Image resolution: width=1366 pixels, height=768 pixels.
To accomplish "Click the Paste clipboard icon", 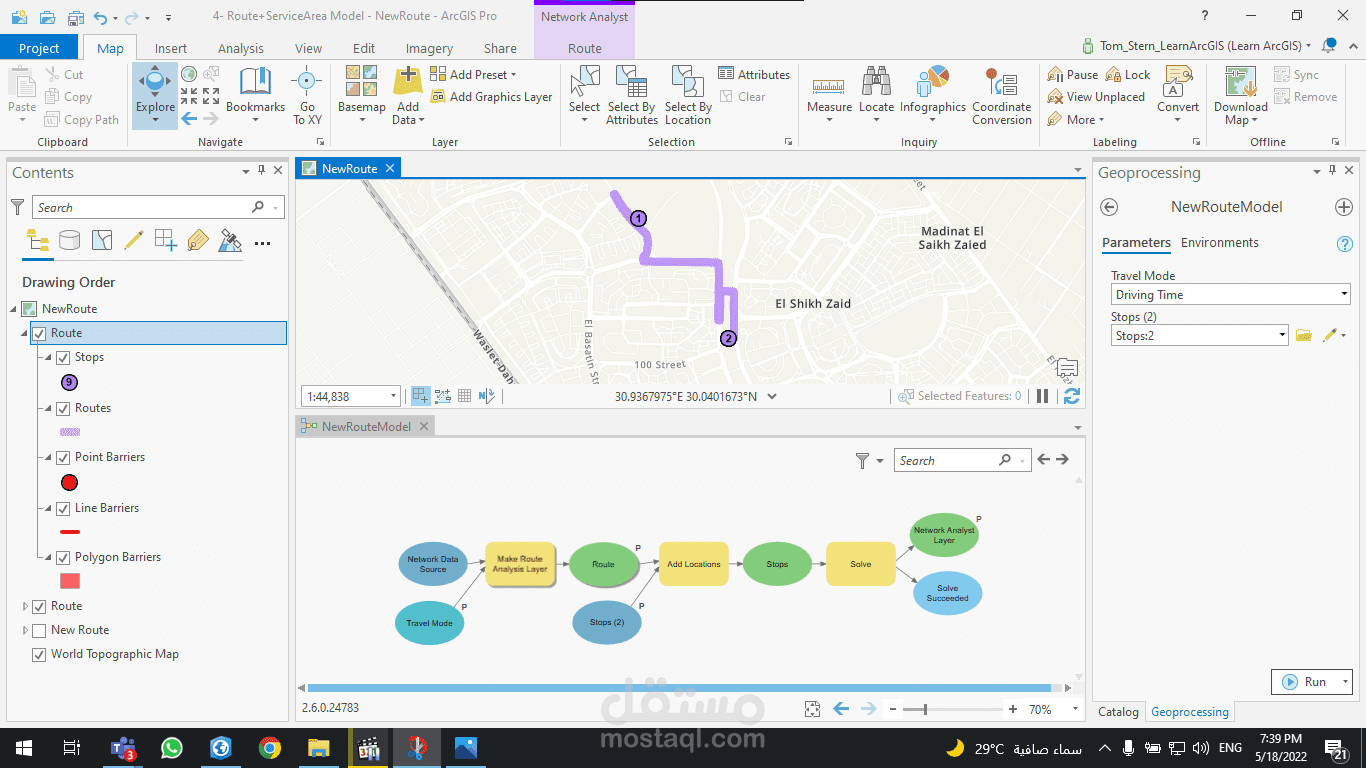I will tap(22, 83).
